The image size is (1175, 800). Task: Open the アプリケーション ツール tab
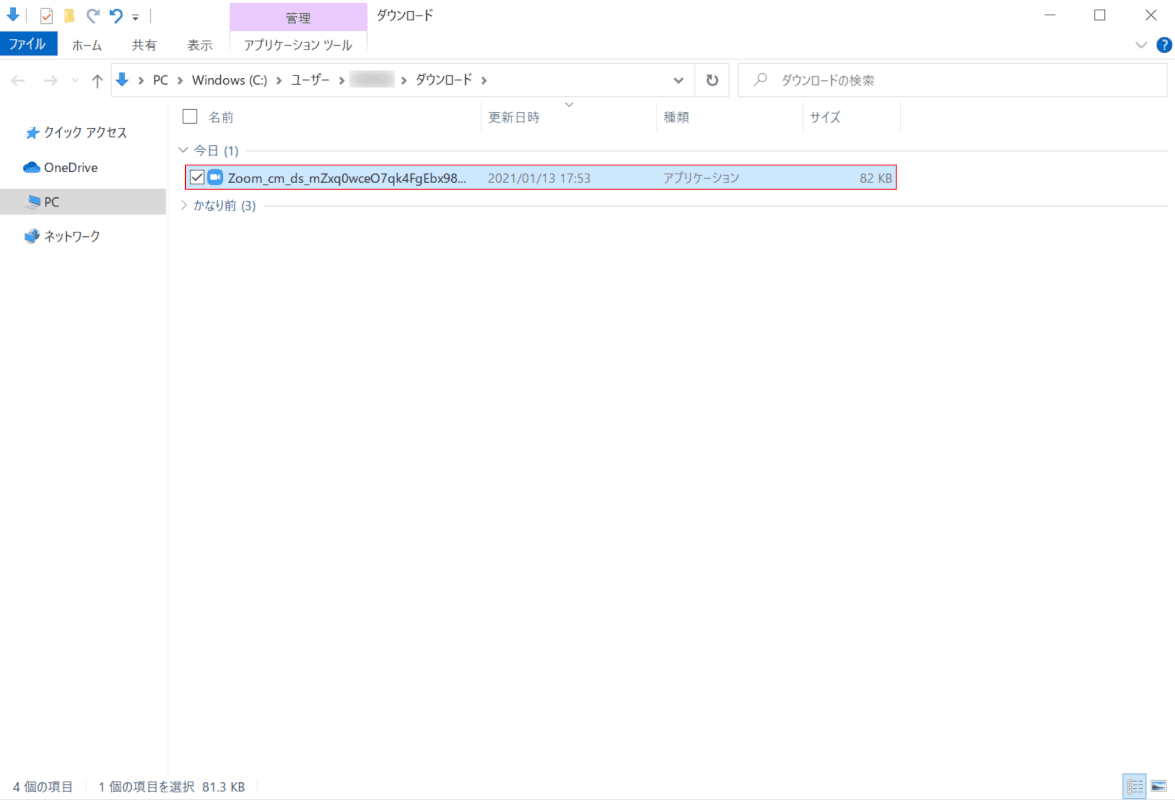(x=297, y=45)
